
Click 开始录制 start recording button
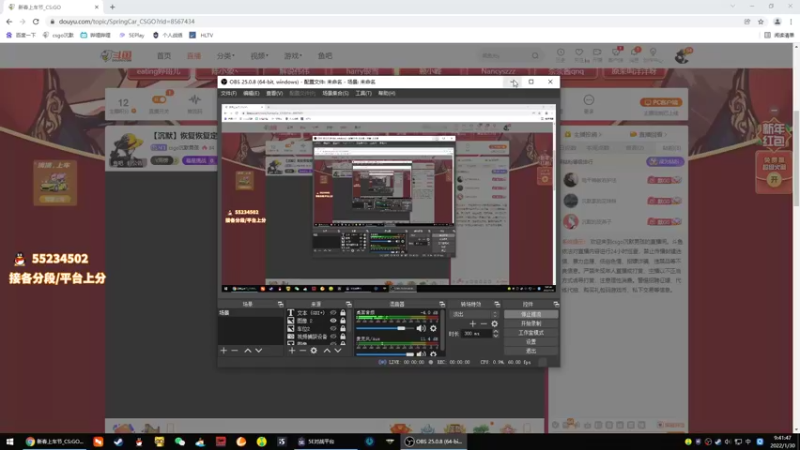pos(531,323)
